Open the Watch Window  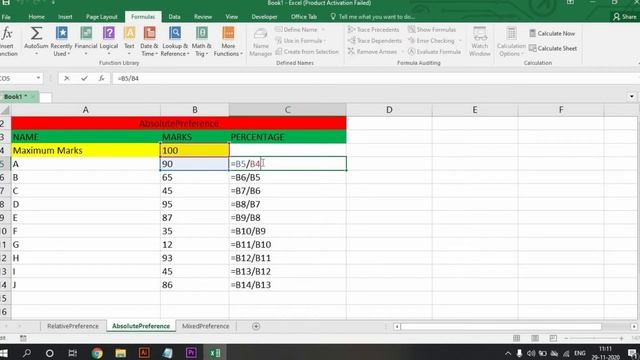tap(480, 41)
